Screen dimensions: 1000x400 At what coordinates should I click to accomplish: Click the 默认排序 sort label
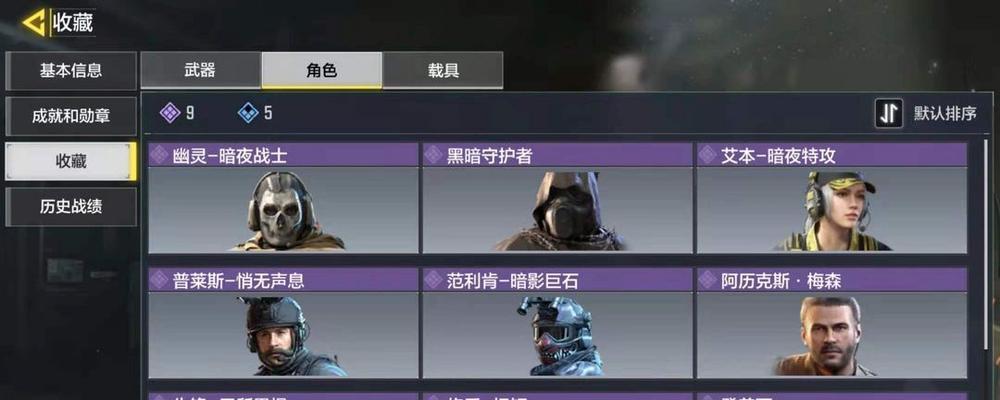(x=945, y=114)
